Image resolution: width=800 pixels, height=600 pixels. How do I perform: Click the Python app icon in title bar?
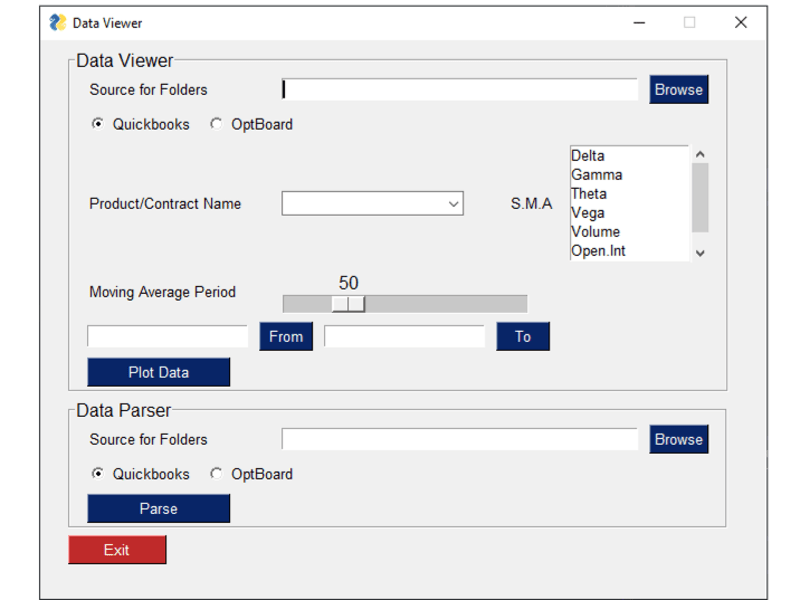click(x=58, y=23)
